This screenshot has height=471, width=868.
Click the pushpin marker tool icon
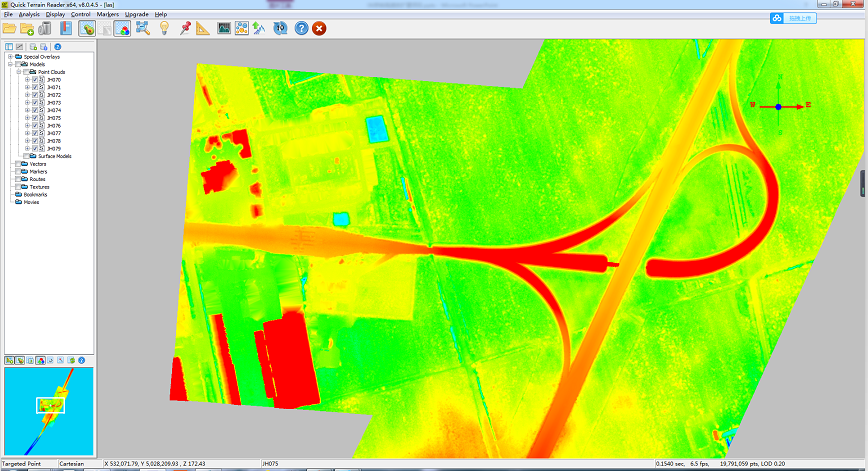pyautogui.click(x=186, y=29)
